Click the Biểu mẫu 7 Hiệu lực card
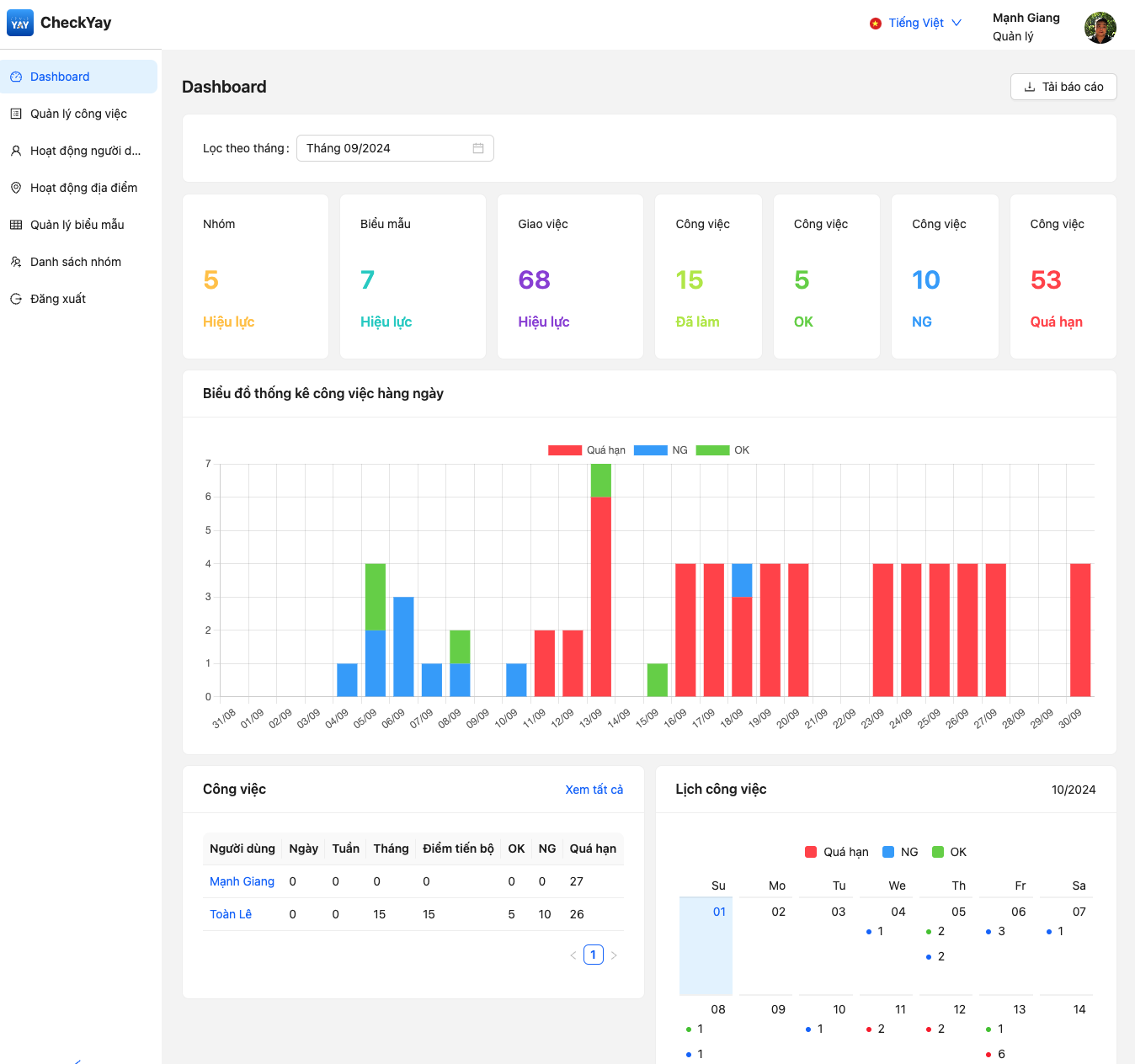Image resolution: width=1135 pixels, height=1064 pixels. click(x=413, y=277)
